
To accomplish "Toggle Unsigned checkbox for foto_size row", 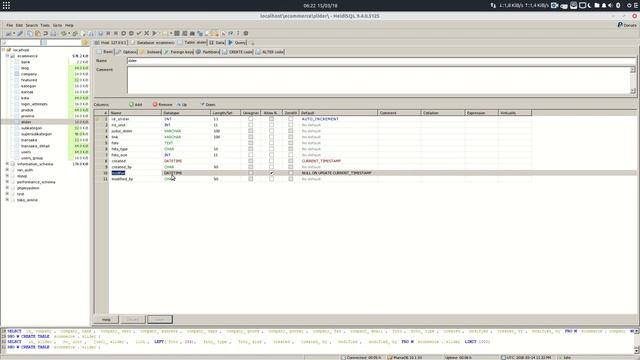I will tap(251, 155).
